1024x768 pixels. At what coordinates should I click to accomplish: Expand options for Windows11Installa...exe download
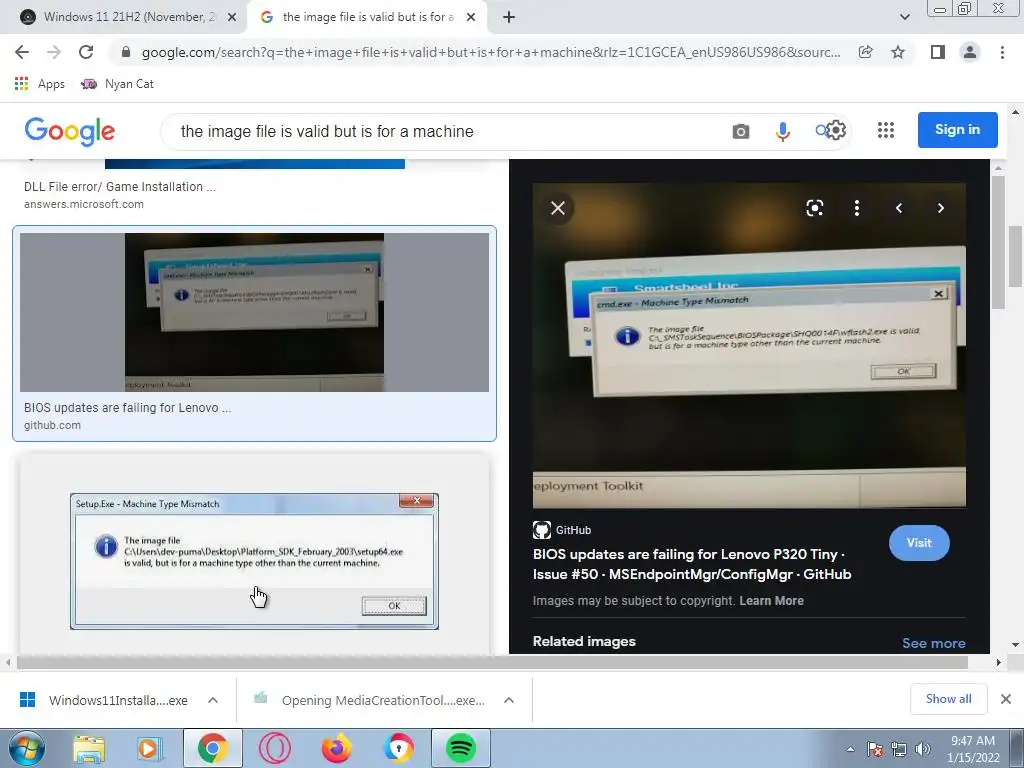pos(213,700)
